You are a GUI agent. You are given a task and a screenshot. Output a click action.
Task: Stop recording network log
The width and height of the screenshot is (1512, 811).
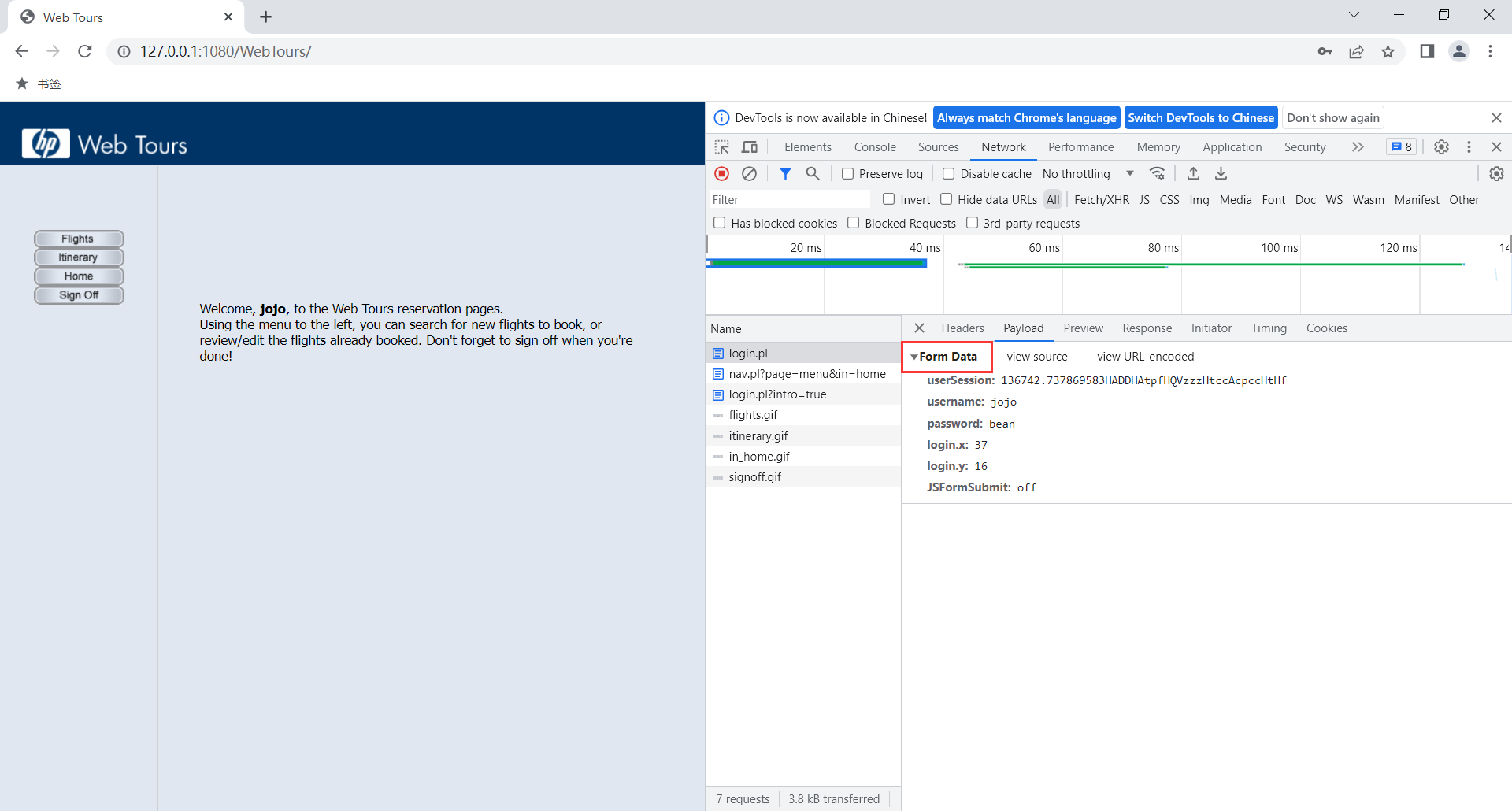721,173
